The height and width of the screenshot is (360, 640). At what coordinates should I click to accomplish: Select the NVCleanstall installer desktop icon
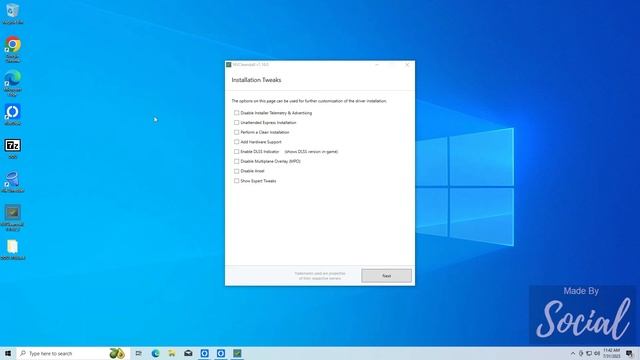(x=13, y=218)
